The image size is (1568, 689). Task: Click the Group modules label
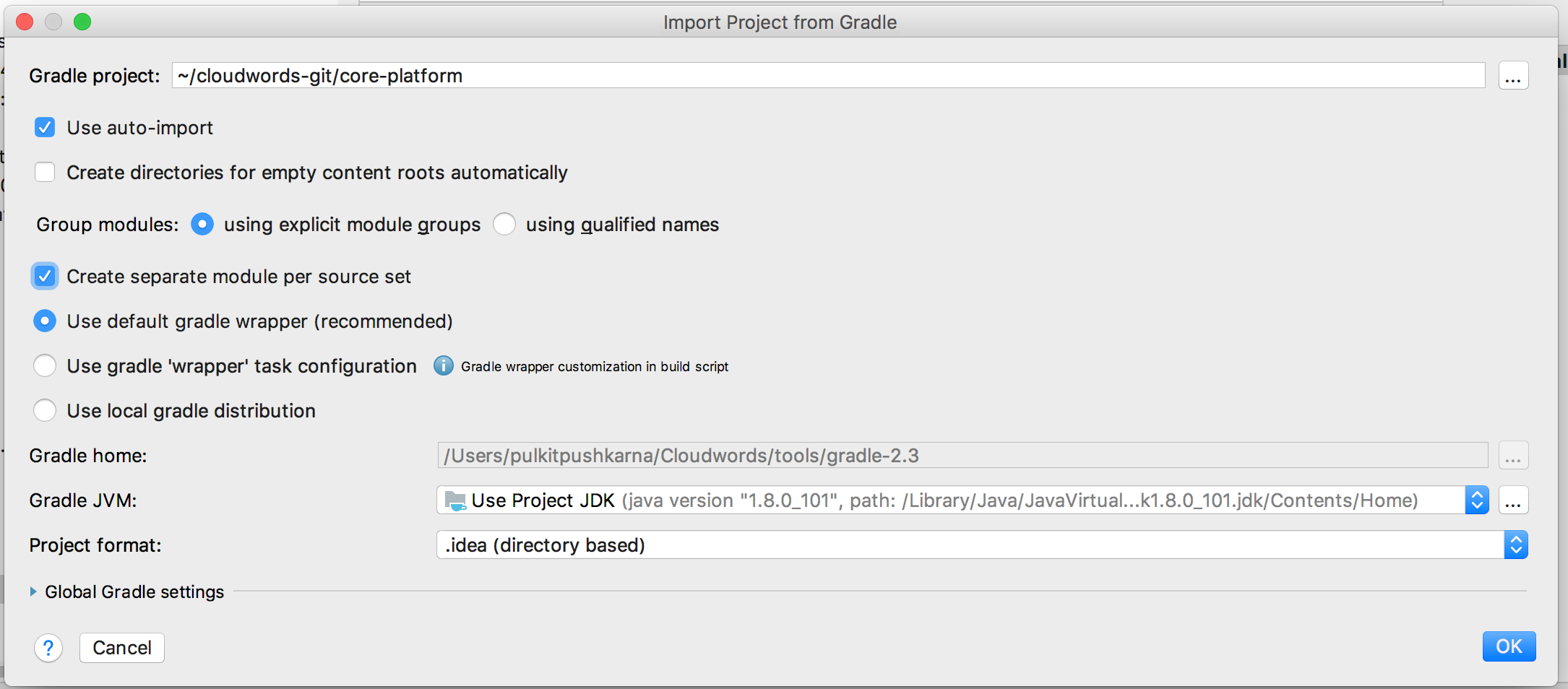(108, 225)
